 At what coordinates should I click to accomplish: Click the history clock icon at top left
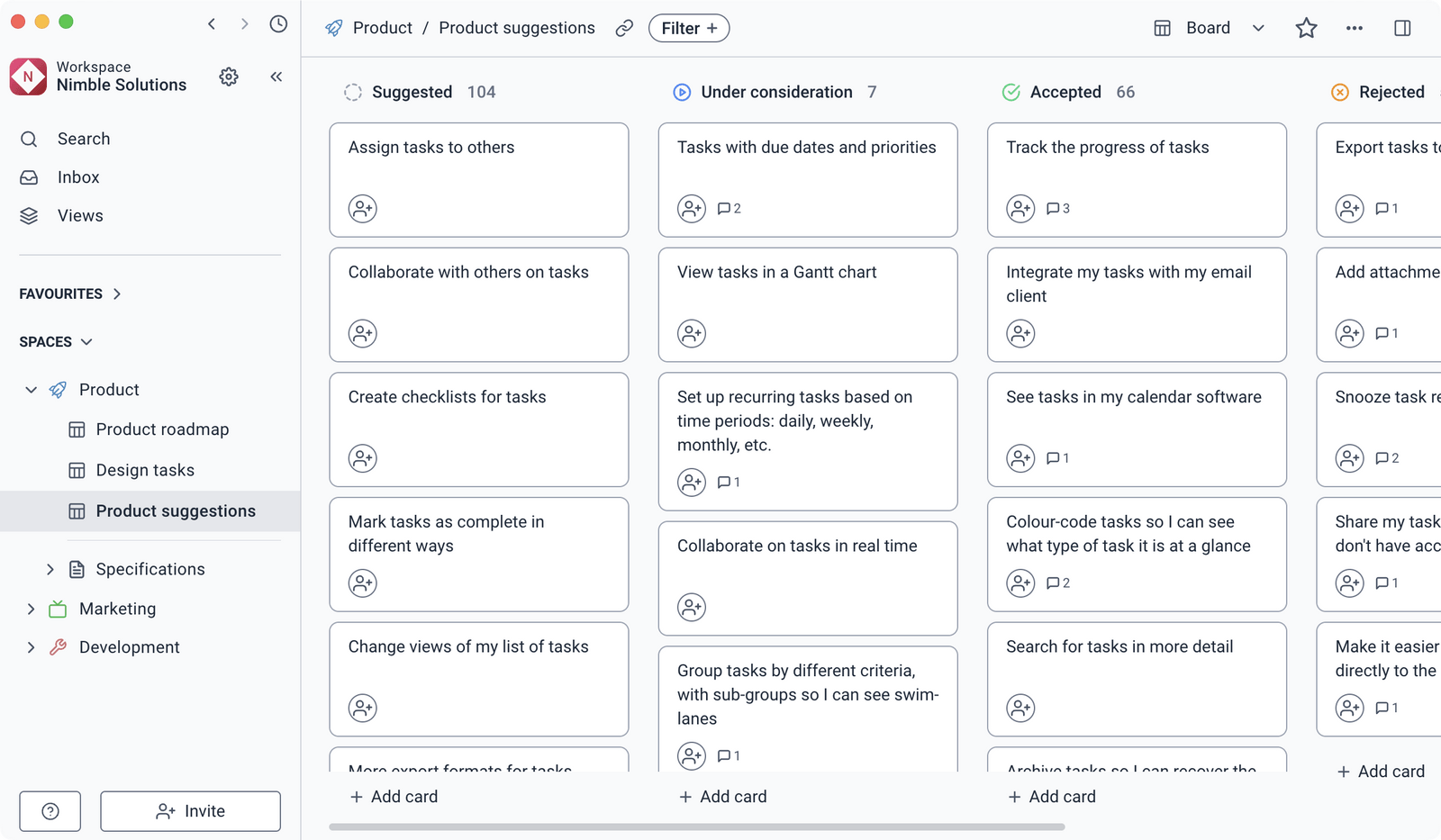tap(278, 23)
